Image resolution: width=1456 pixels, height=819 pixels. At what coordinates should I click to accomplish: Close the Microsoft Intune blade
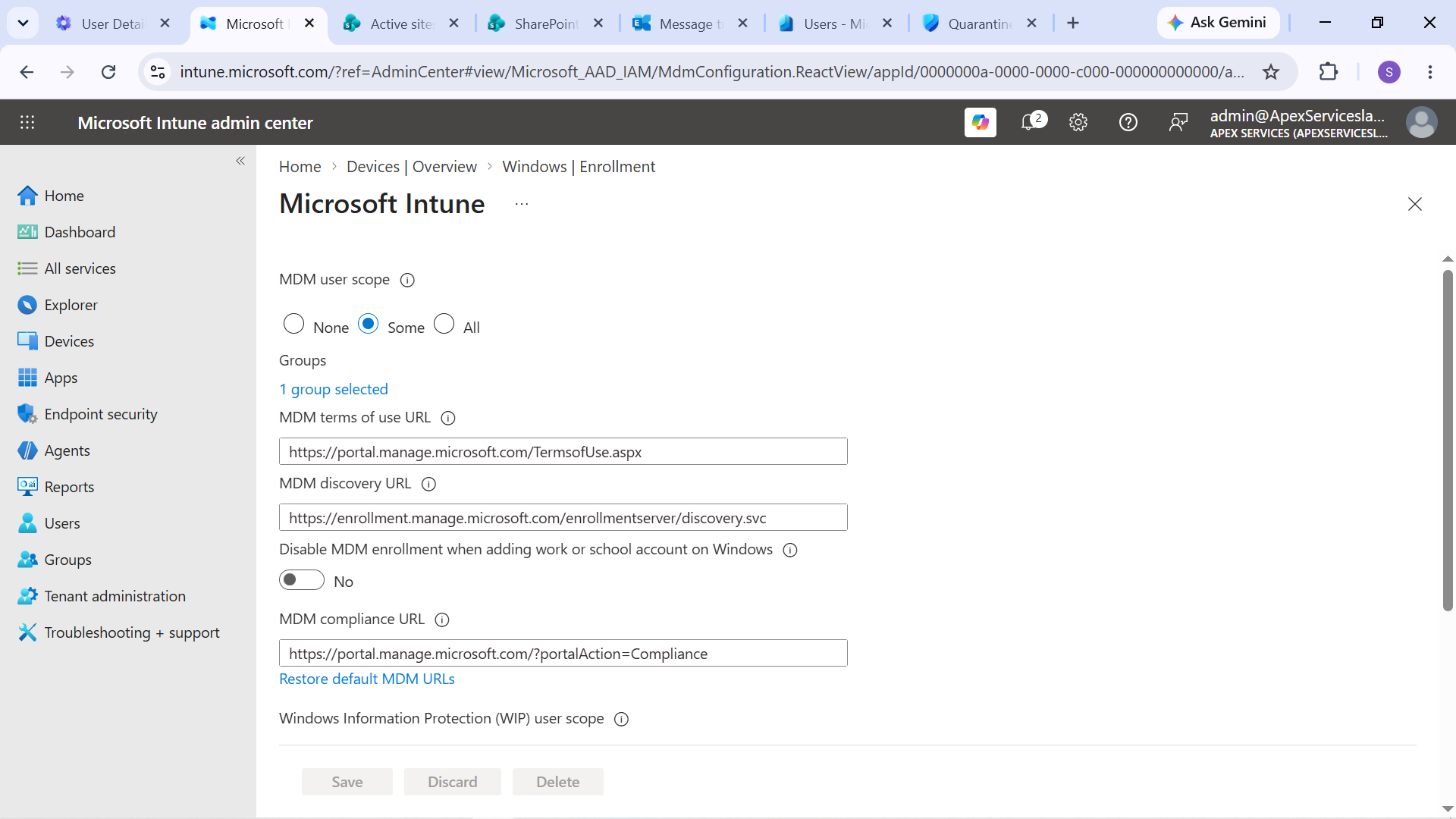pos(1414,204)
